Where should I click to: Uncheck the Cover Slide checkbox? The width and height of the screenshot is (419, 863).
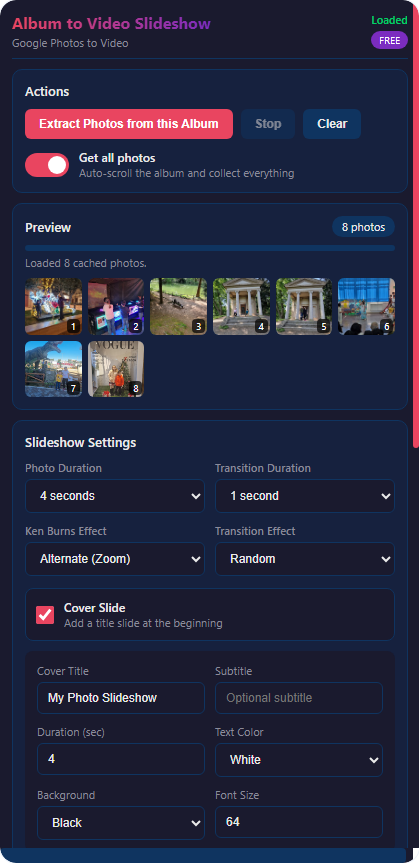click(x=45, y=615)
